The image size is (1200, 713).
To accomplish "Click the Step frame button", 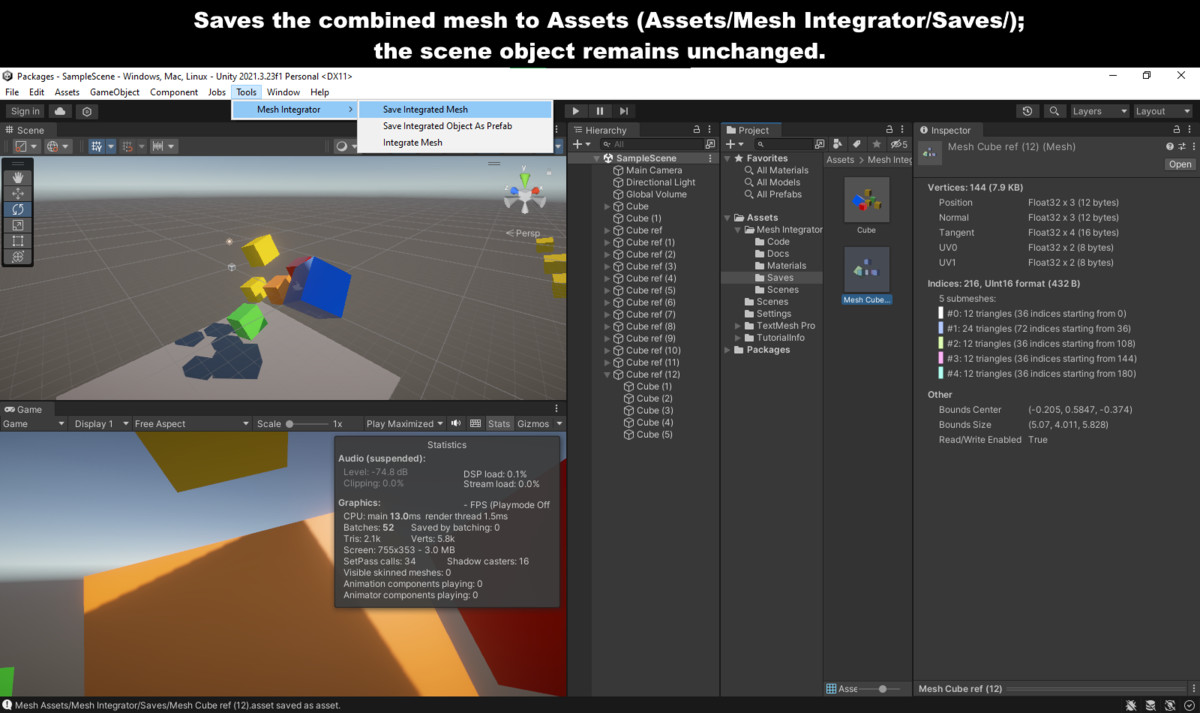I will pos(624,111).
